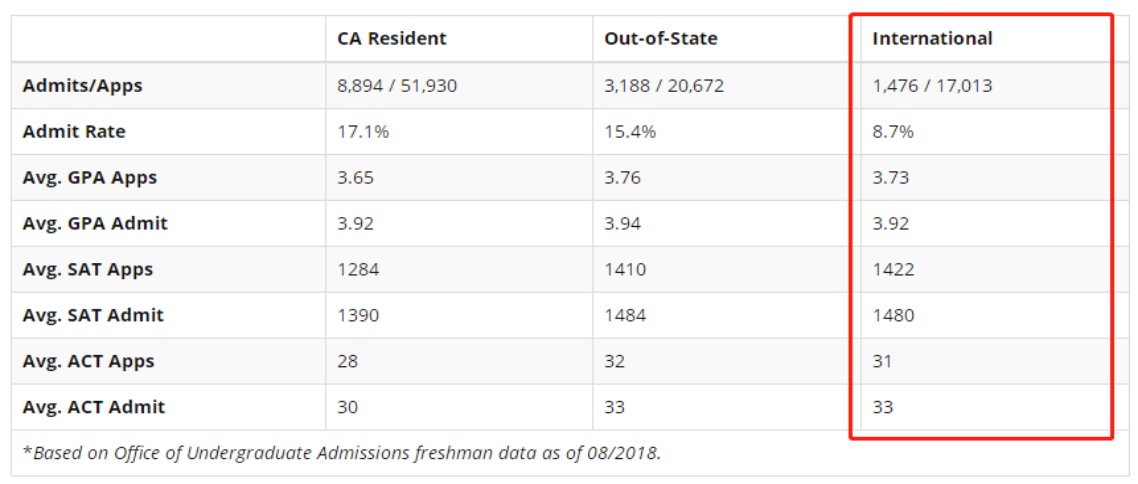
Task: Click the Avg. GPA Admit row label
Action: (95, 224)
